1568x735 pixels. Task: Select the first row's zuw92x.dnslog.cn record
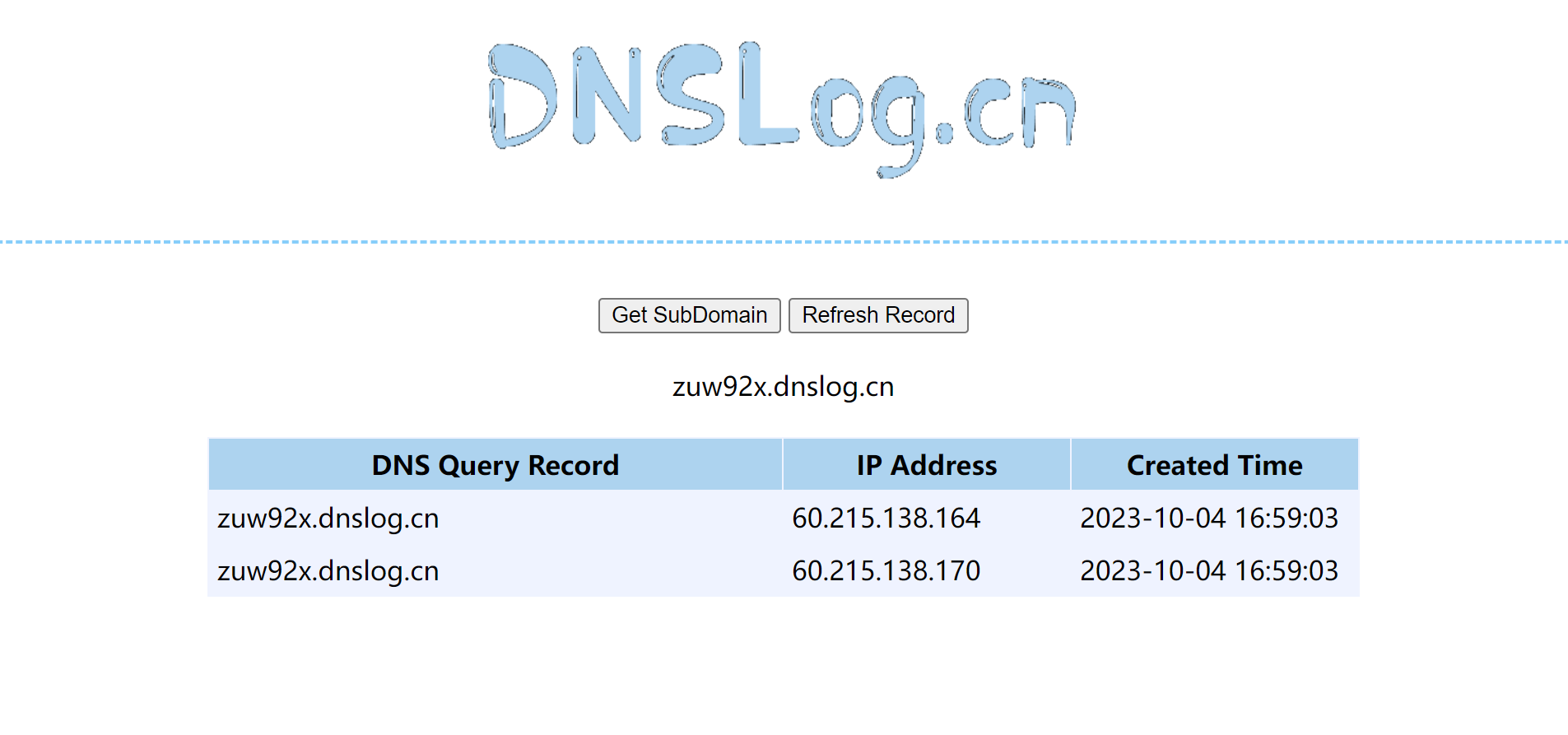coord(328,519)
